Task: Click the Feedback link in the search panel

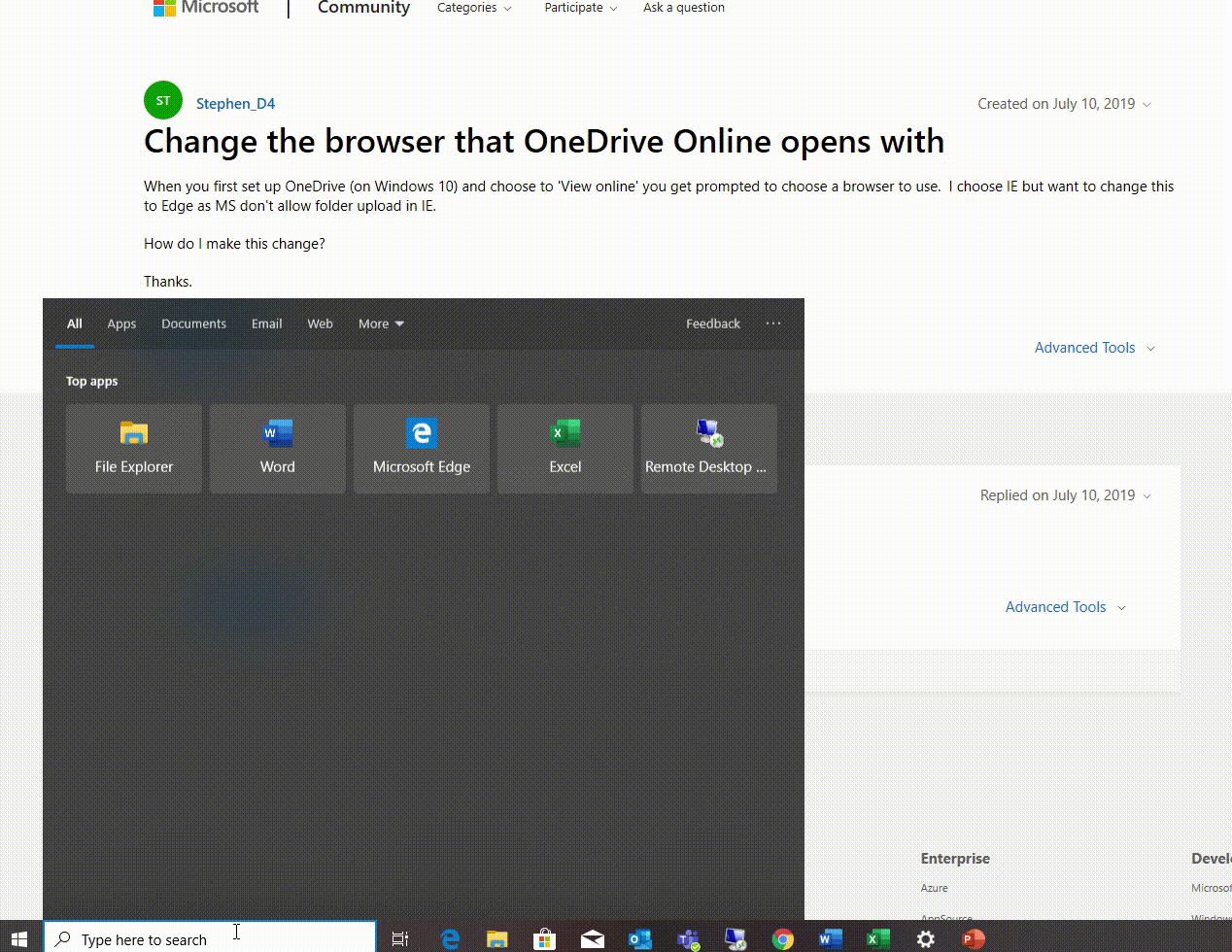Action: 712,323
